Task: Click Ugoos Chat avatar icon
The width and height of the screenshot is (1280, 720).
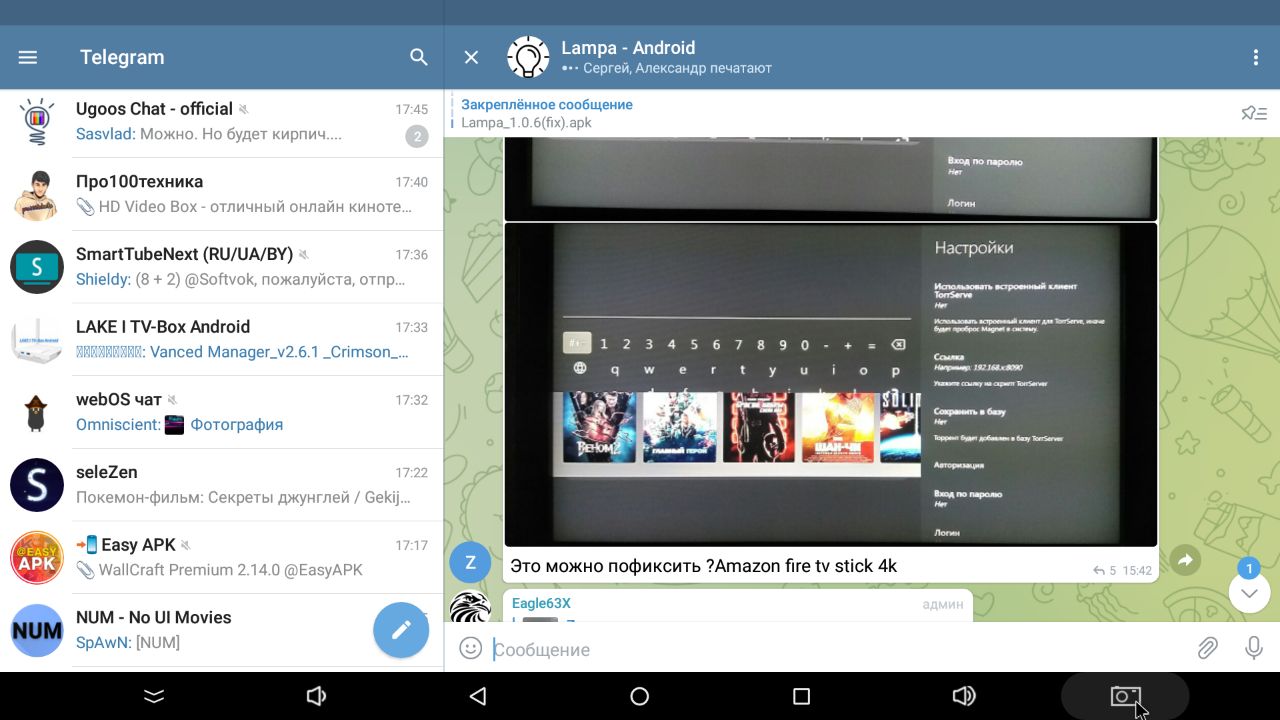Action: [37, 122]
